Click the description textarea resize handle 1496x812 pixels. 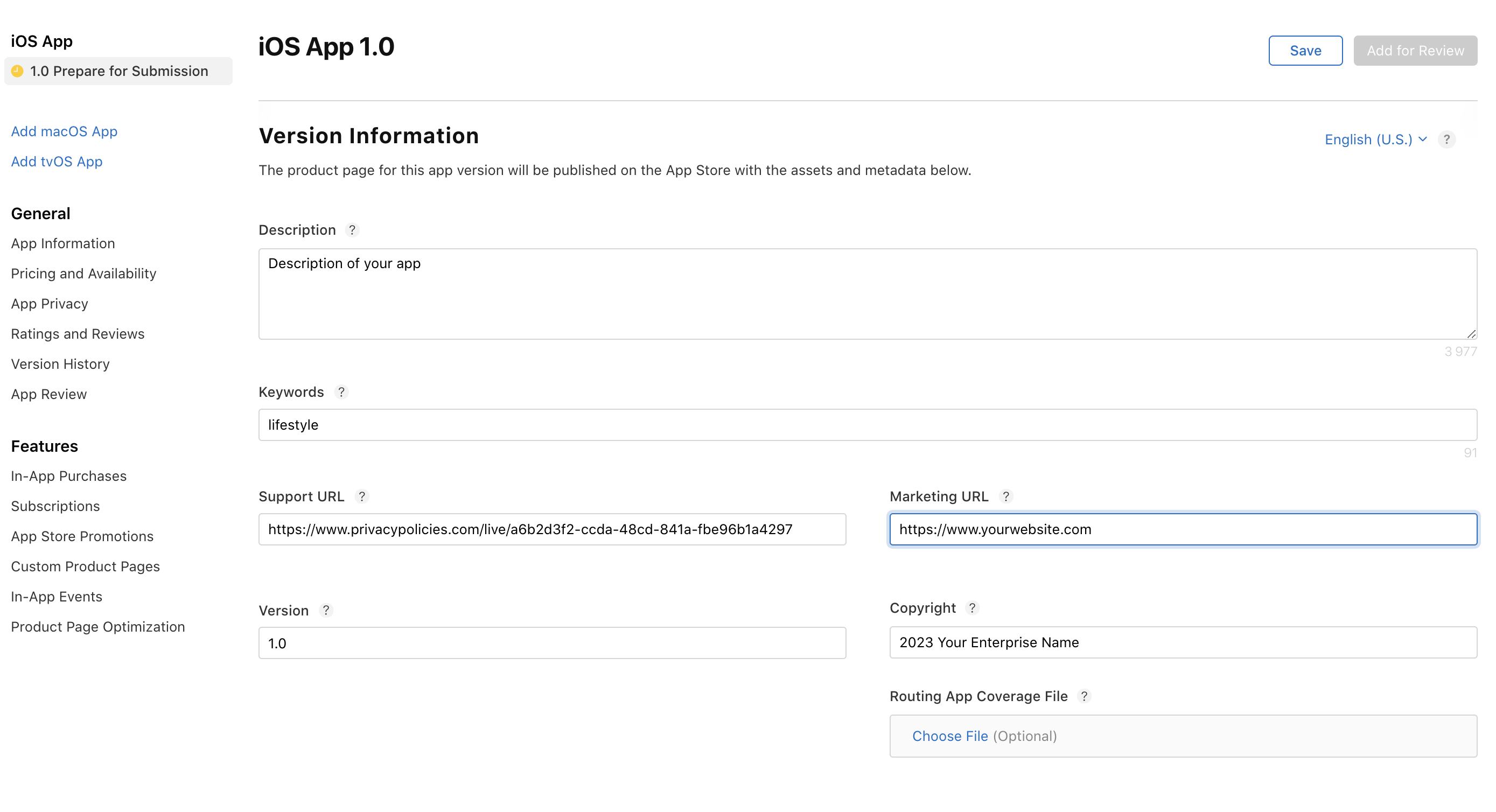(x=1471, y=334)
